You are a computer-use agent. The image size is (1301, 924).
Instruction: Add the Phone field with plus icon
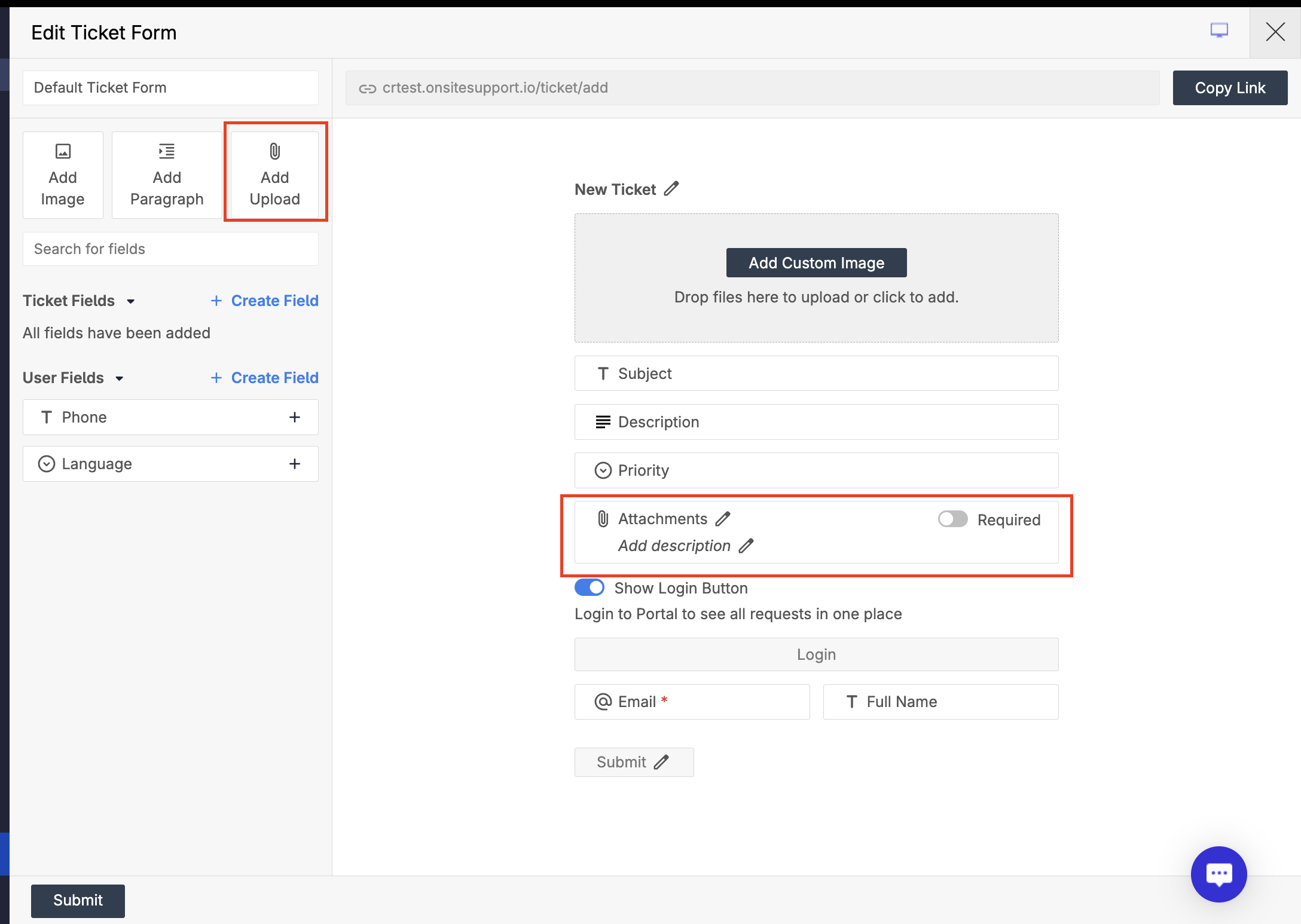(295, 417)
